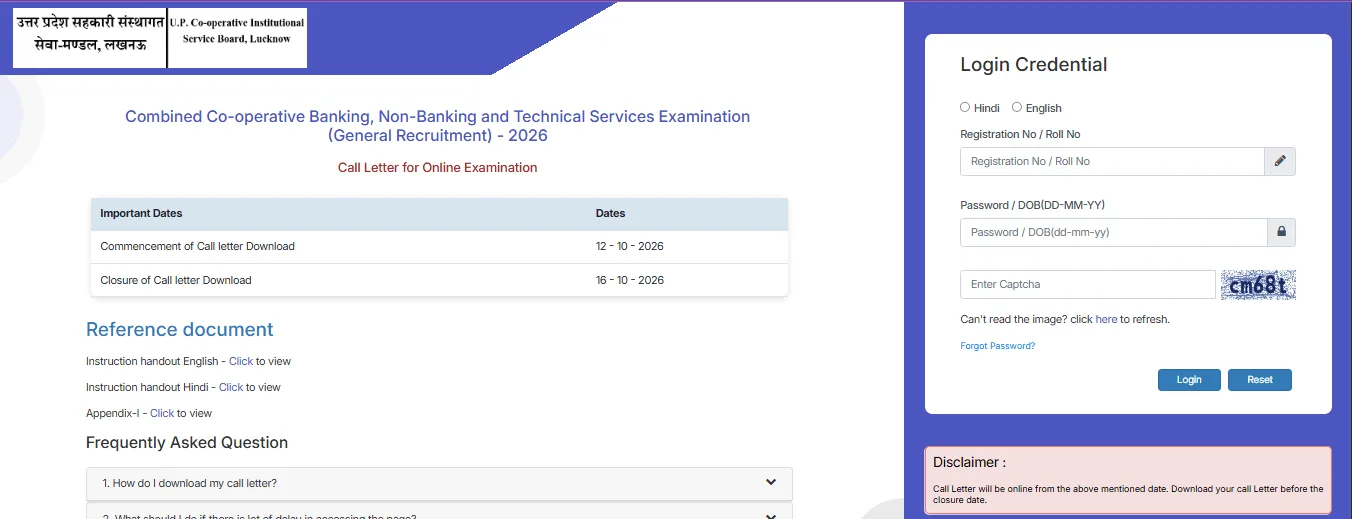Click 'here' to refresh the captcha
The height and width of the screenshot is (519, 1352).
pos(1106,319)
